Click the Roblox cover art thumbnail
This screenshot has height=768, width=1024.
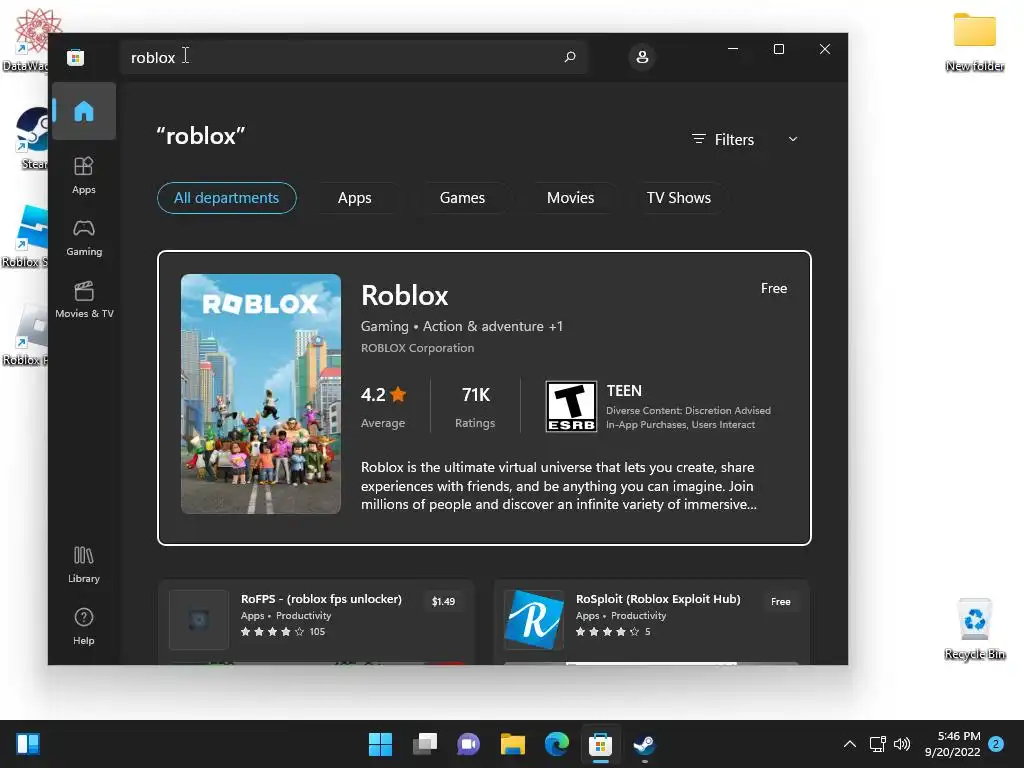tap(261, 394)
